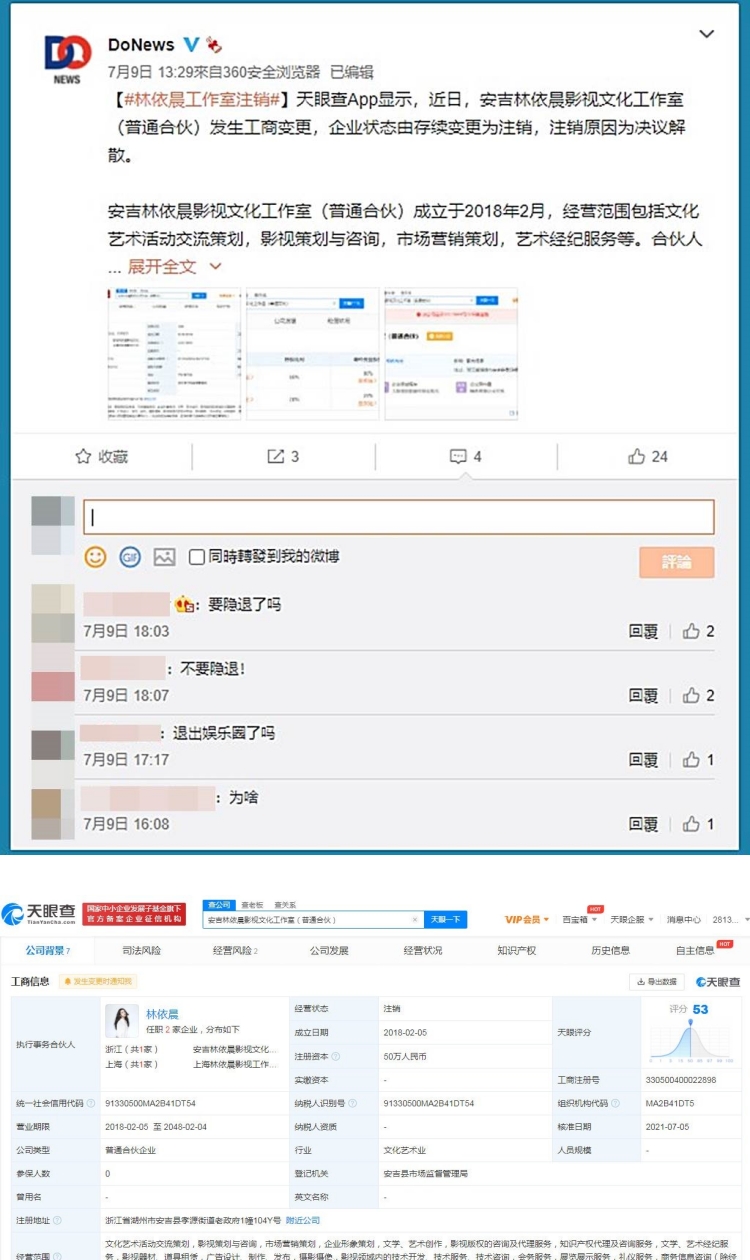Open second thumbnail image in post
Image resolution: width=750 pixels, height=1260 pixels.
312,352
